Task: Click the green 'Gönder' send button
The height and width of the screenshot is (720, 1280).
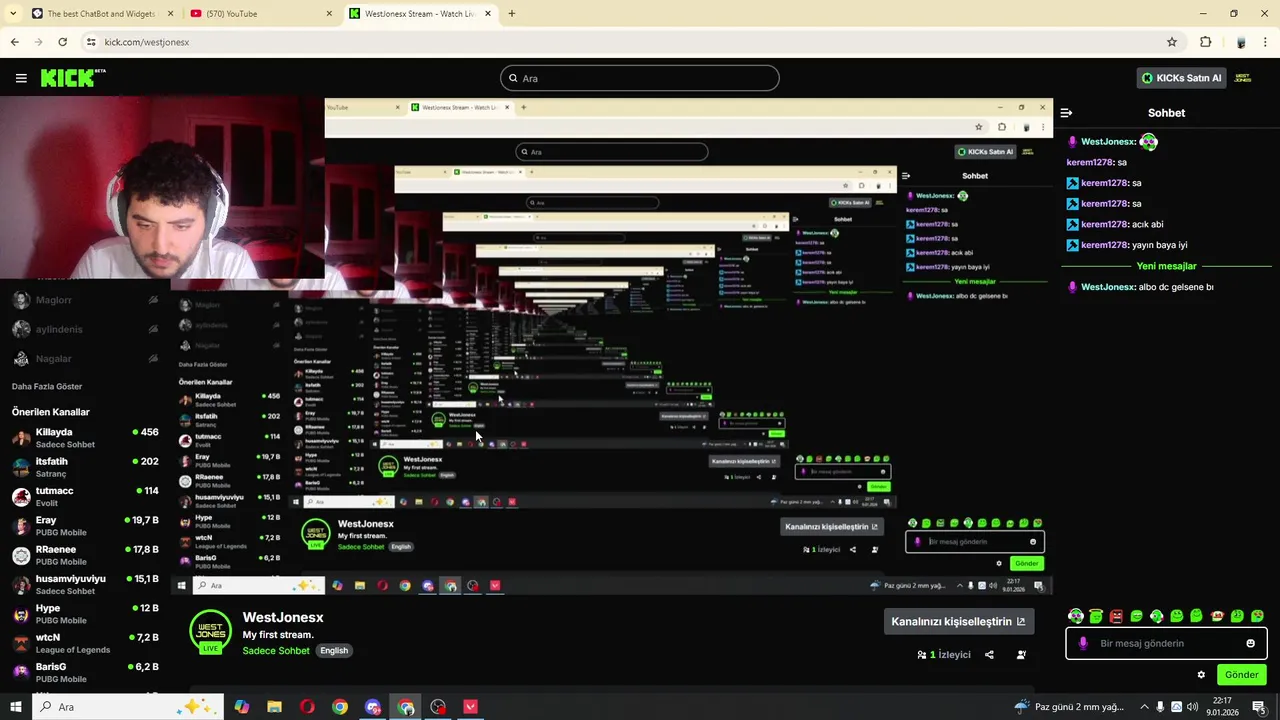Action: click(1241, 675)
